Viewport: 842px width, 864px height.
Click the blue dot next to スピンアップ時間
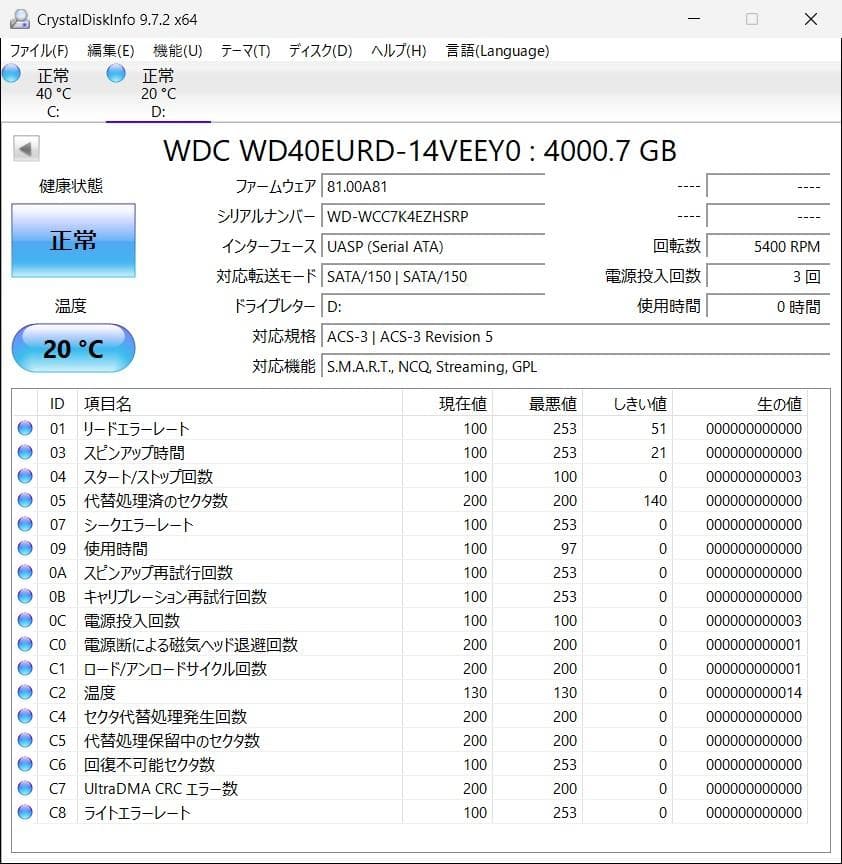pyautogui.click(x=25, y=452)
